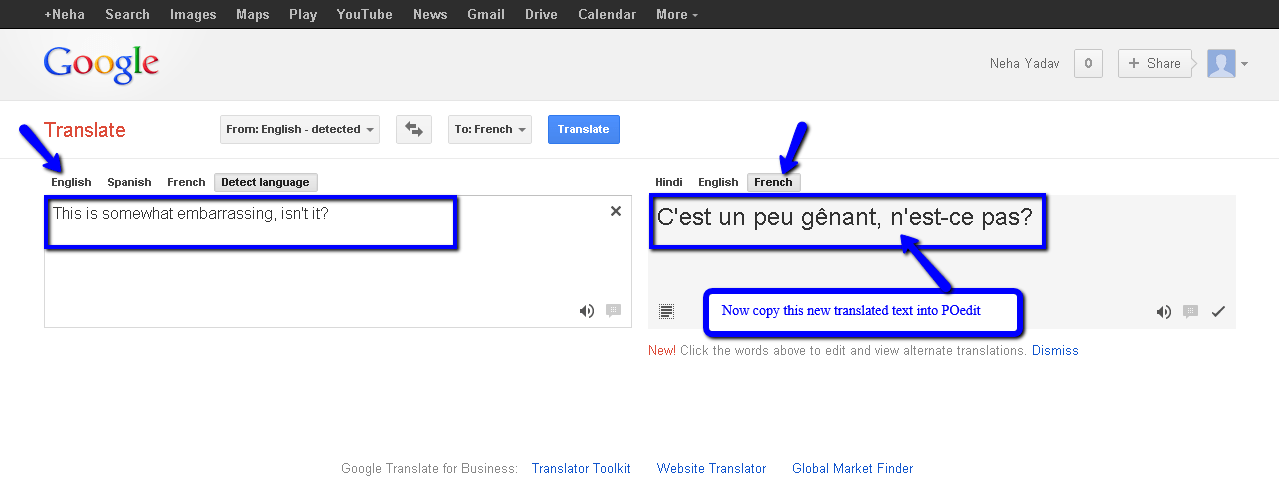Go to Images in top bar
Viewport: 1279px width, 484px height.
(x=193, y=14)
